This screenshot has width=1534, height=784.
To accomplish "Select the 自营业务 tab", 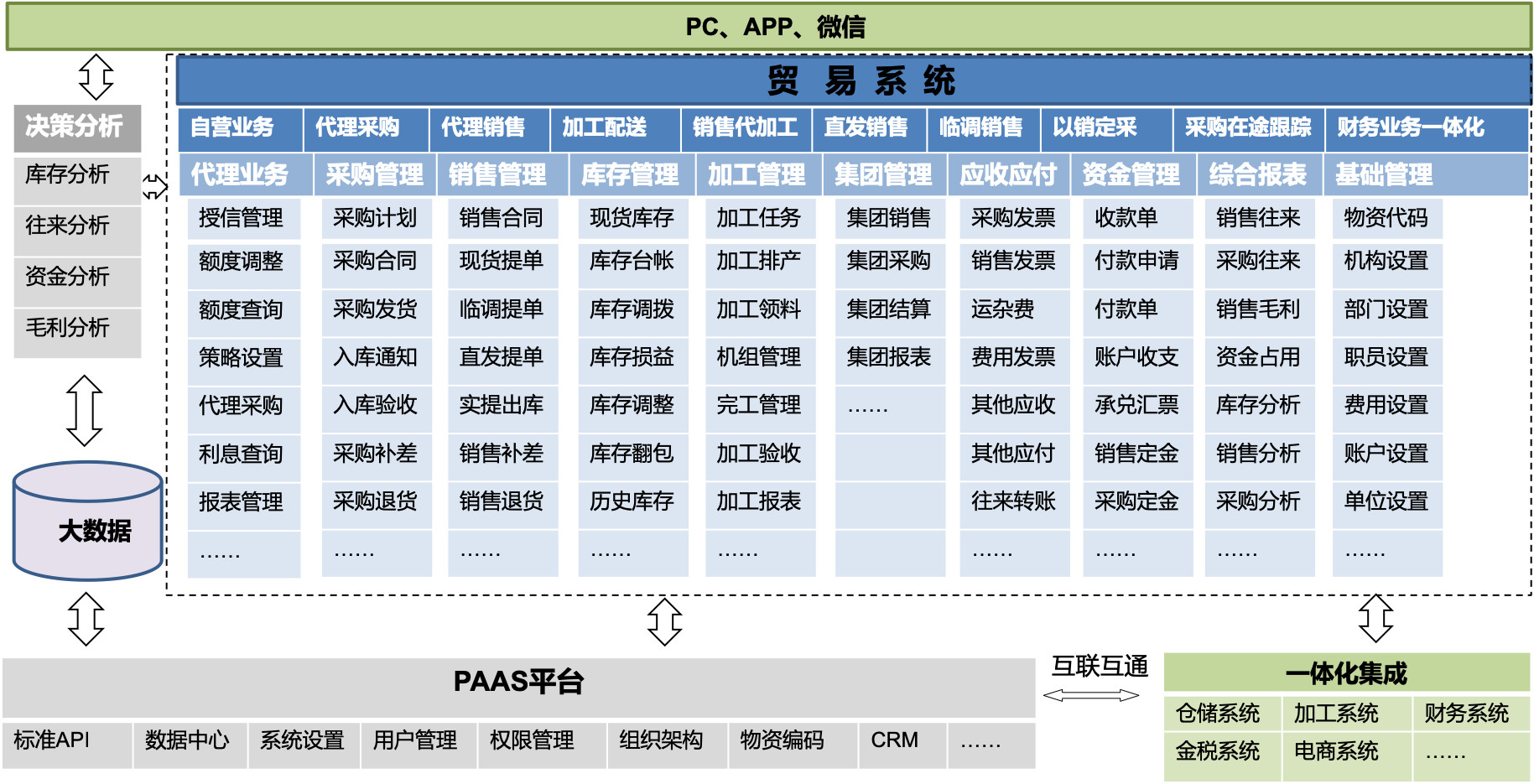I will (232, 127).
